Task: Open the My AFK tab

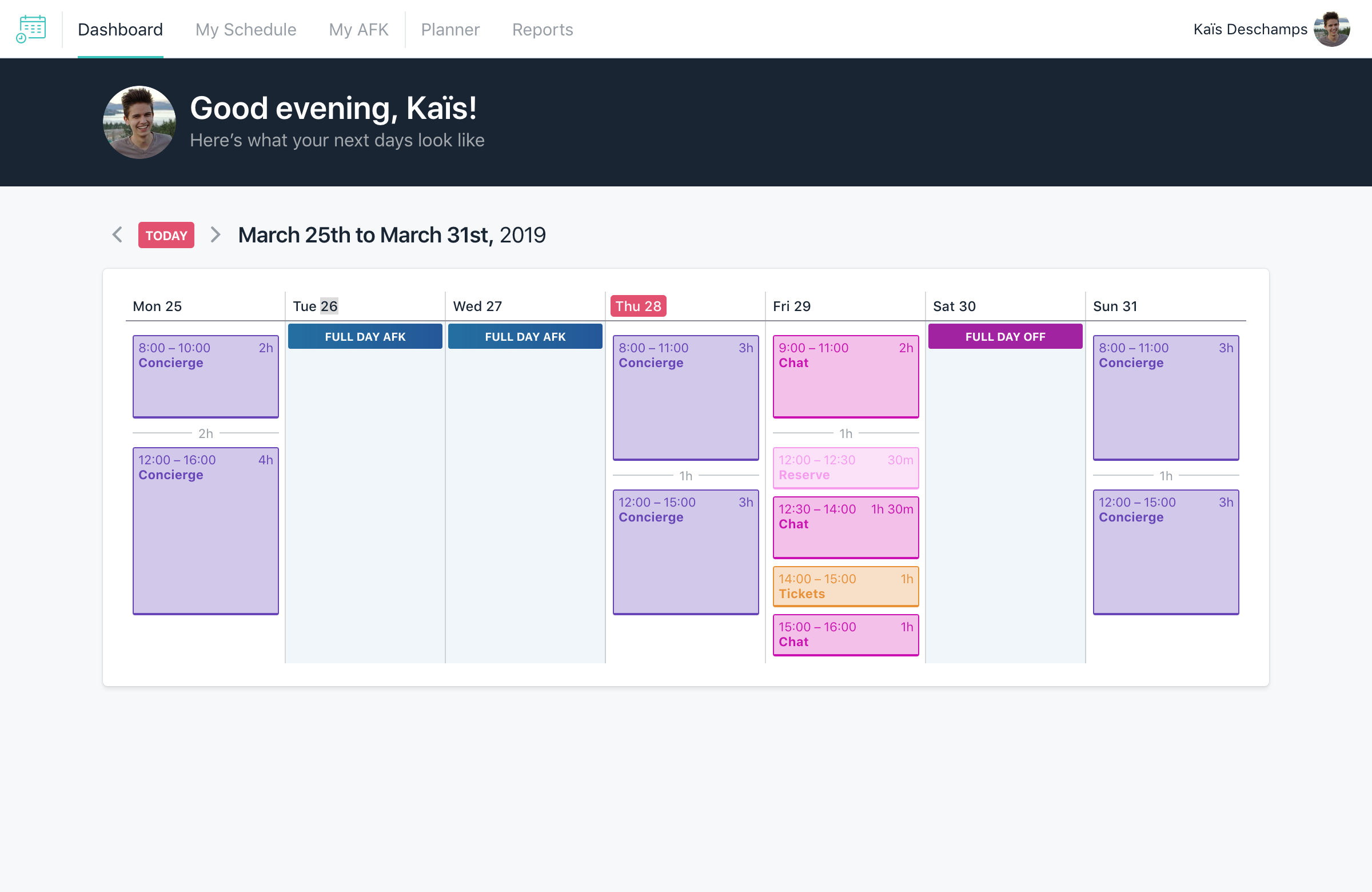Action: pos(358,29)
